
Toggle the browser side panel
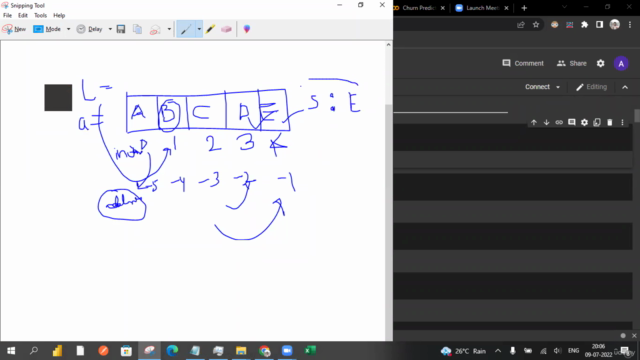pyautogui.click(x=599, y=25)
